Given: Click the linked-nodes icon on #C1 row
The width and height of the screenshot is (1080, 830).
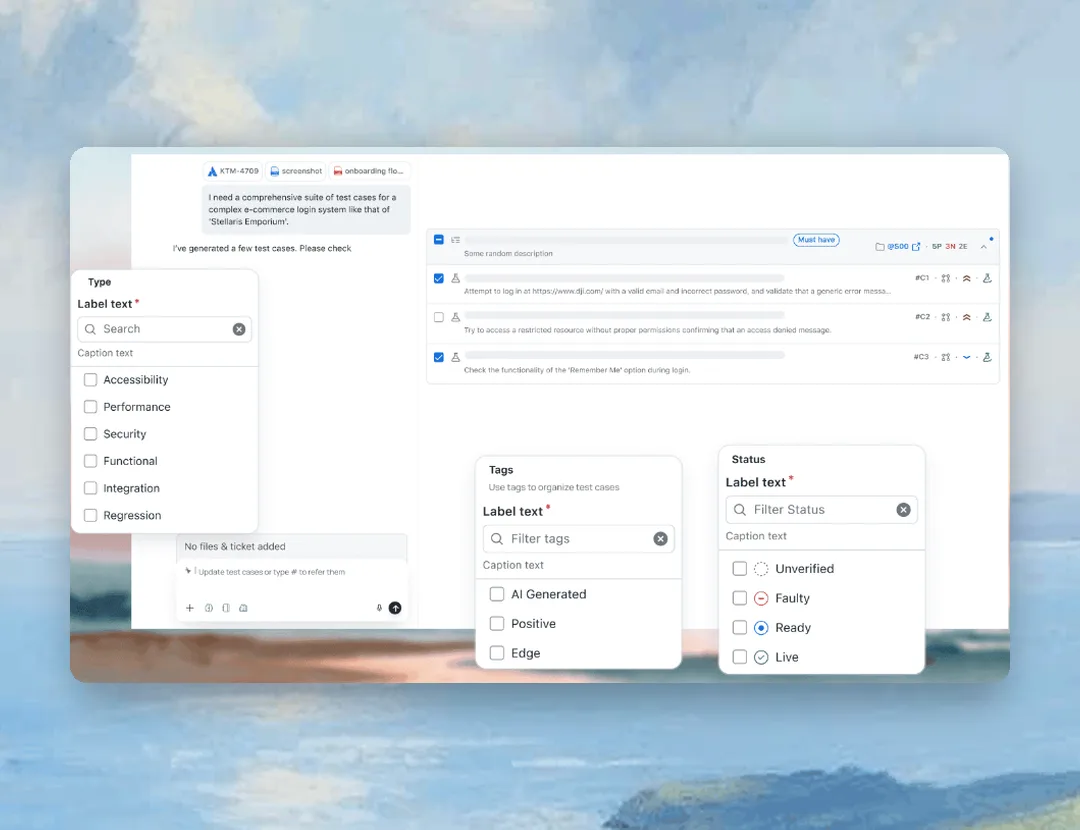Looking at the screenshot, I should pyautogui.click(x=946, y=278).
